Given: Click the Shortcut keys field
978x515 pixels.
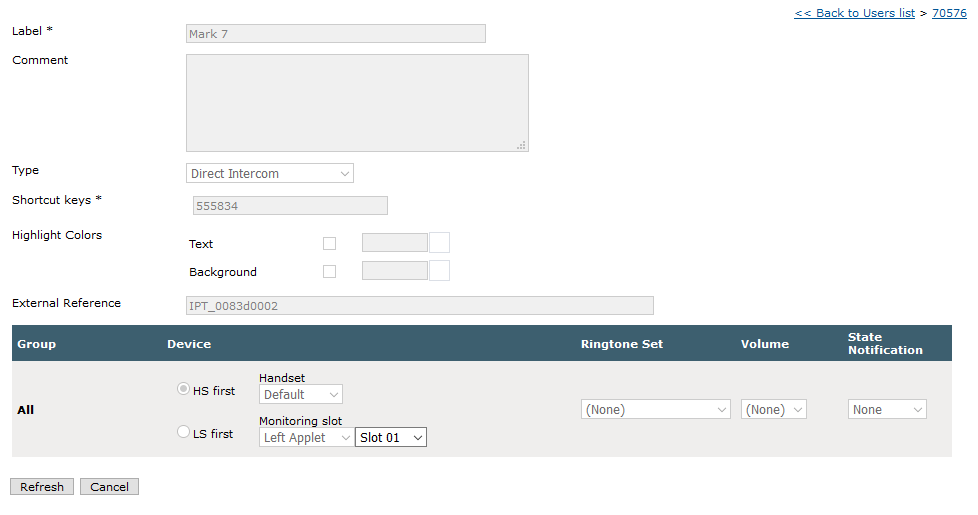Looking at the screenshot, I should [x=290, y=206].
